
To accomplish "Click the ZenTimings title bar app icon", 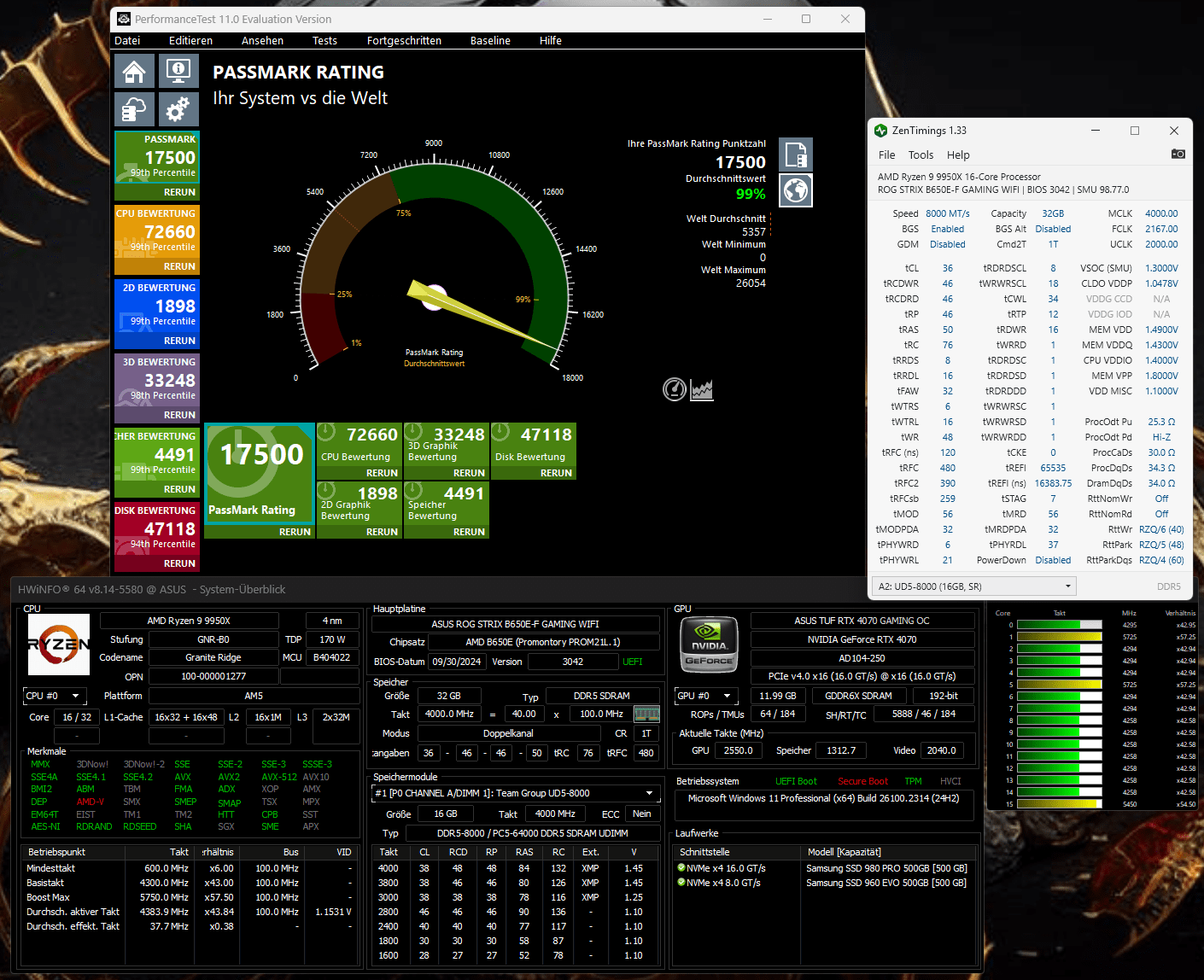I will tap(881, 131).
